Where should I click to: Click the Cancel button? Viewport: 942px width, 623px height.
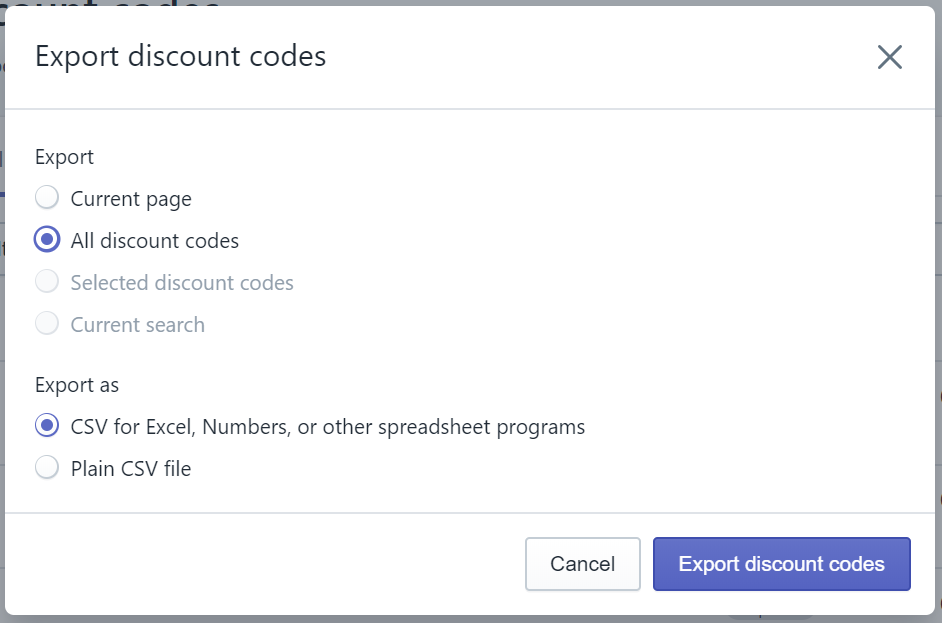(583, 564)
